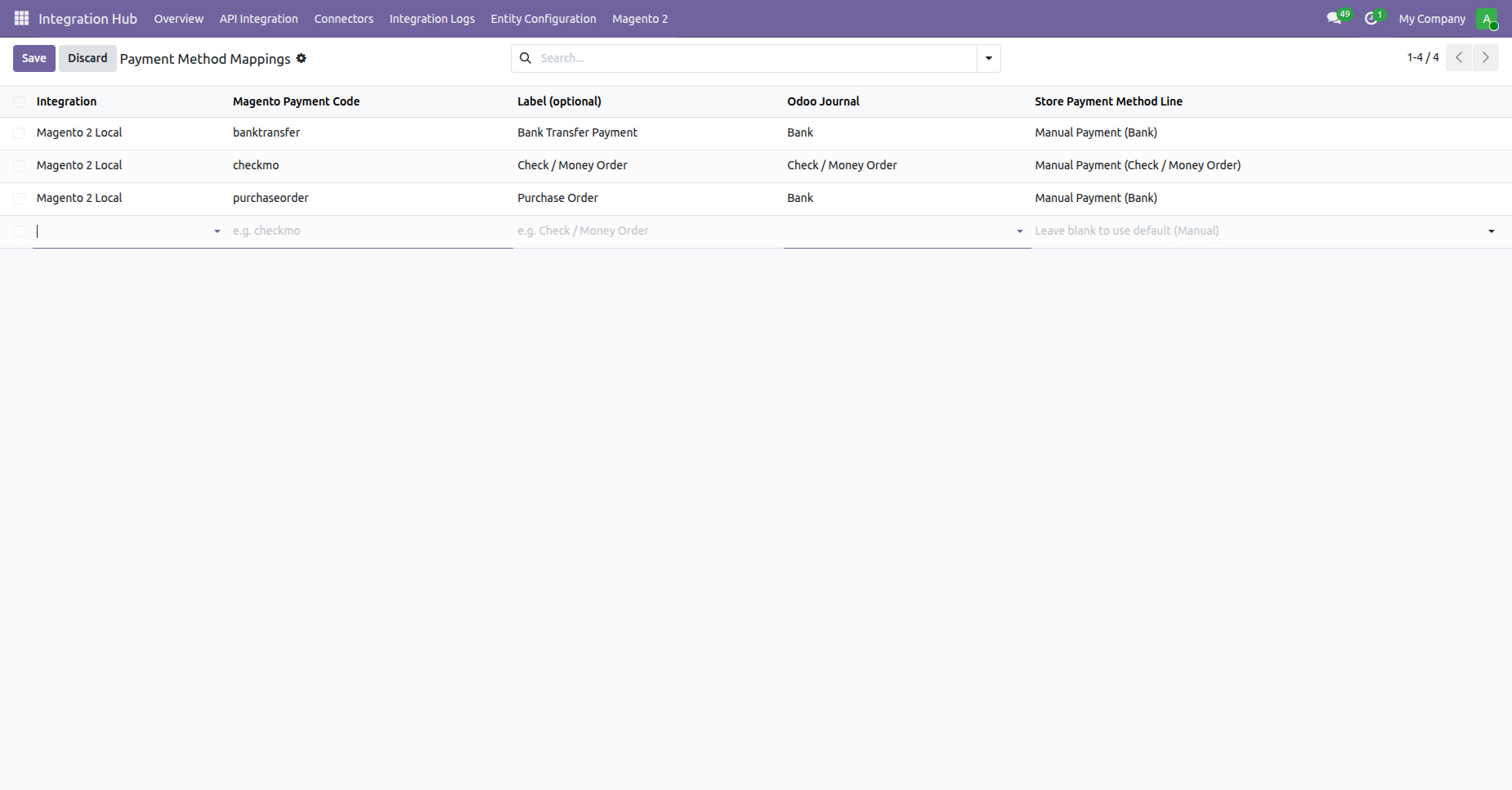This screenshot has width=1512, height=790.
Task: Open the API Integration menu
Action: coord(258,19)
